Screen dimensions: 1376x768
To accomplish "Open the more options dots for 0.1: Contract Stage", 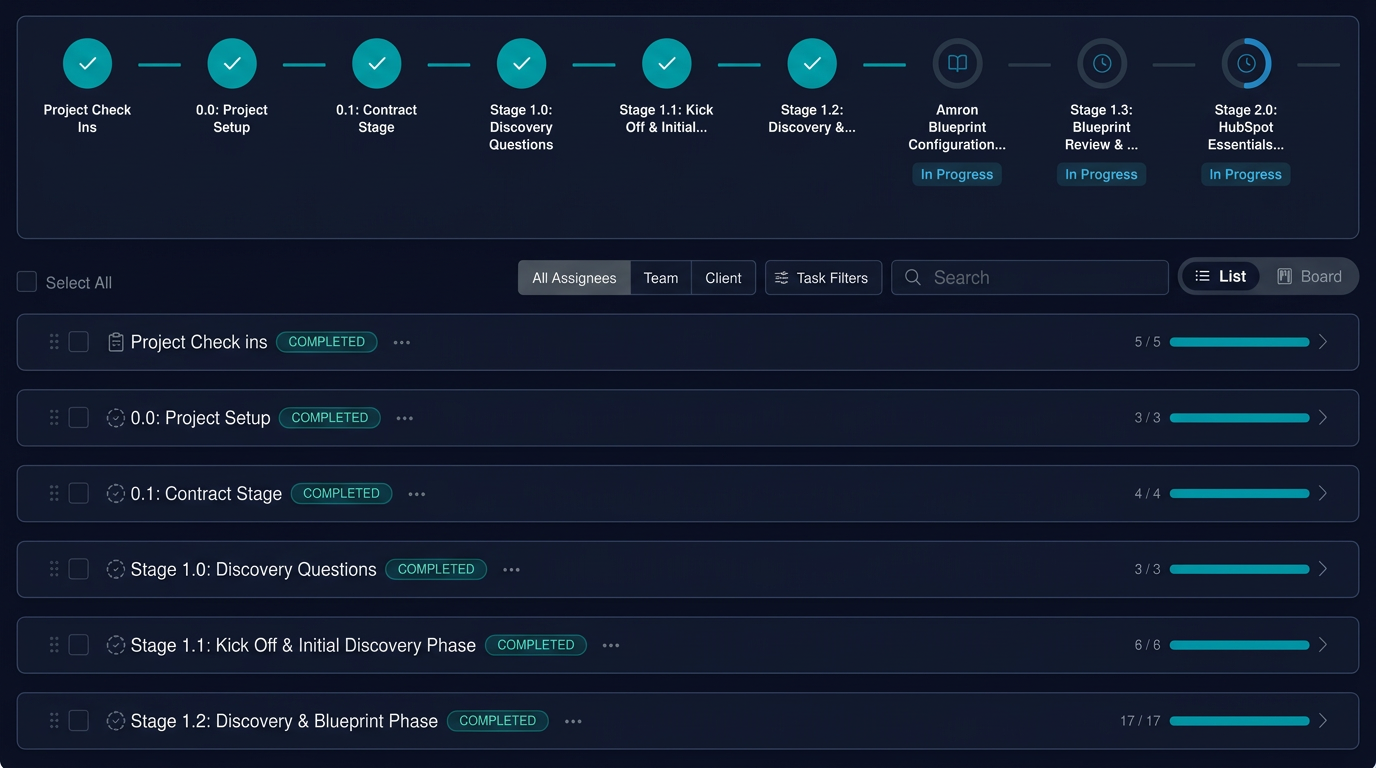I will pos(417,494).
